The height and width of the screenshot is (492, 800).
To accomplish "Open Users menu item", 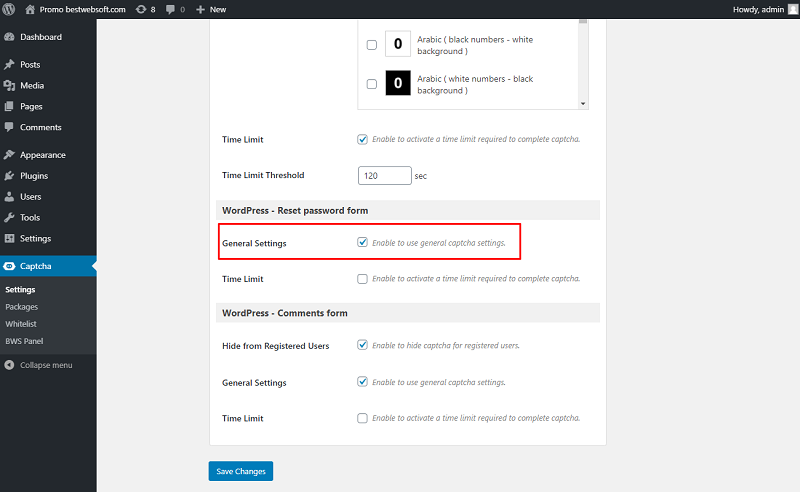I will point(48,196).
